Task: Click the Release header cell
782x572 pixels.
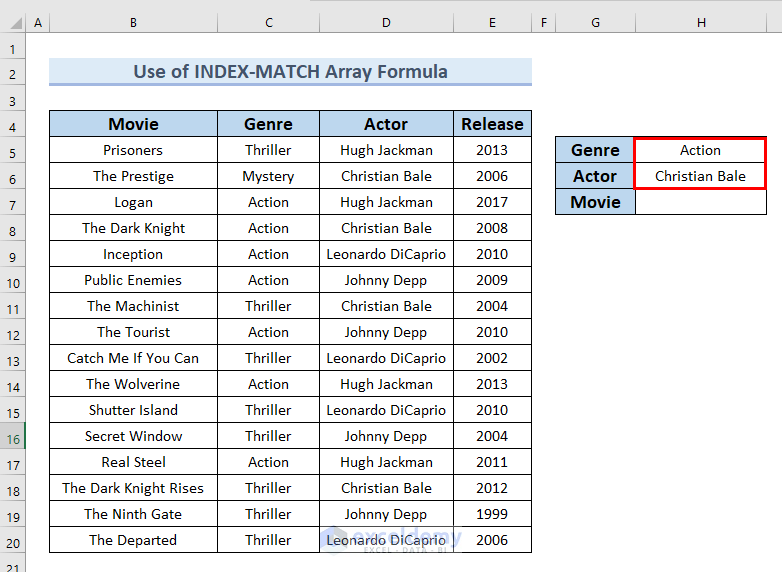Action: (x=492, y=124)
